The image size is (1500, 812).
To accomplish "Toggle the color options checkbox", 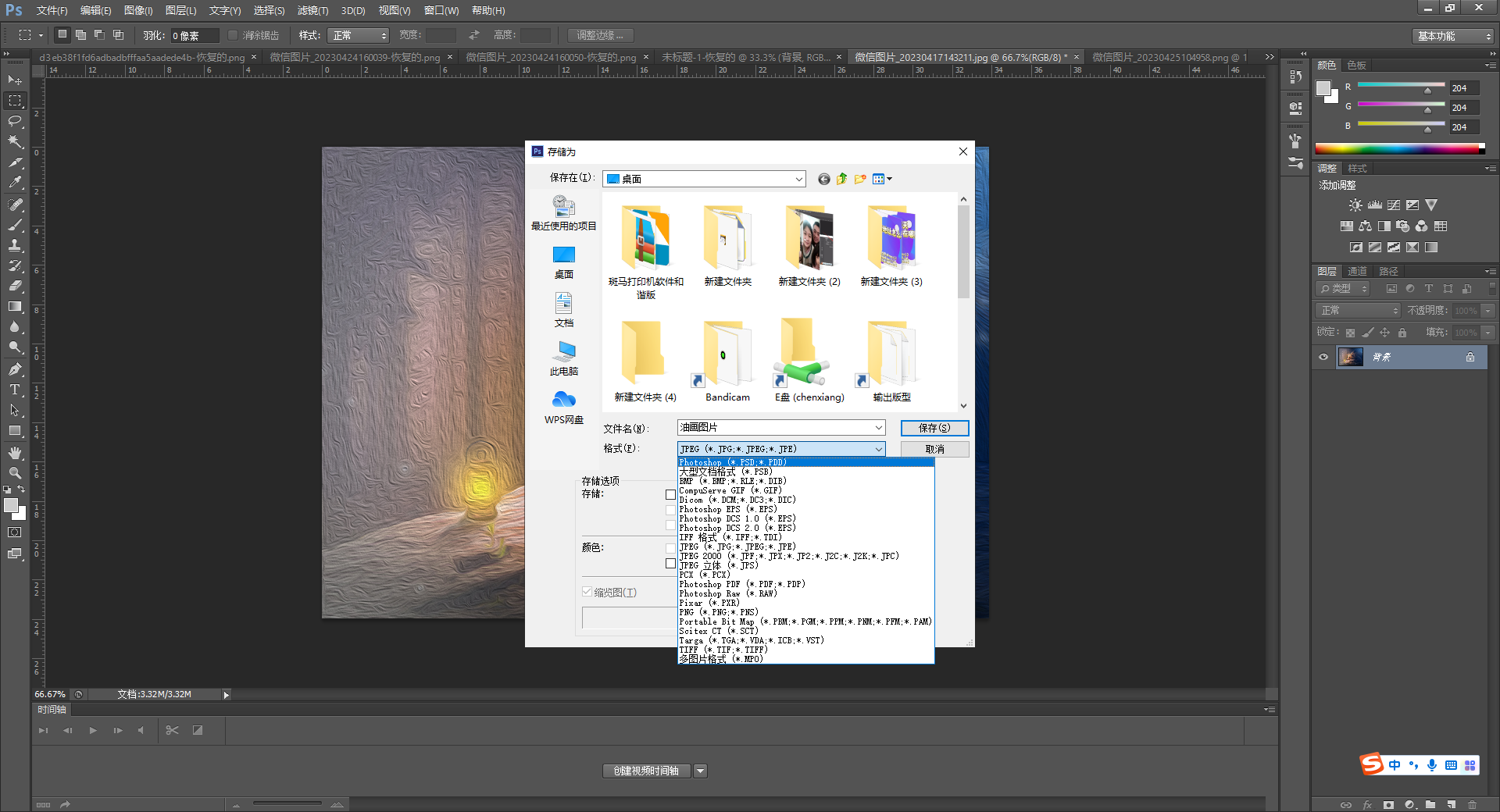I will tap(670, 563).
